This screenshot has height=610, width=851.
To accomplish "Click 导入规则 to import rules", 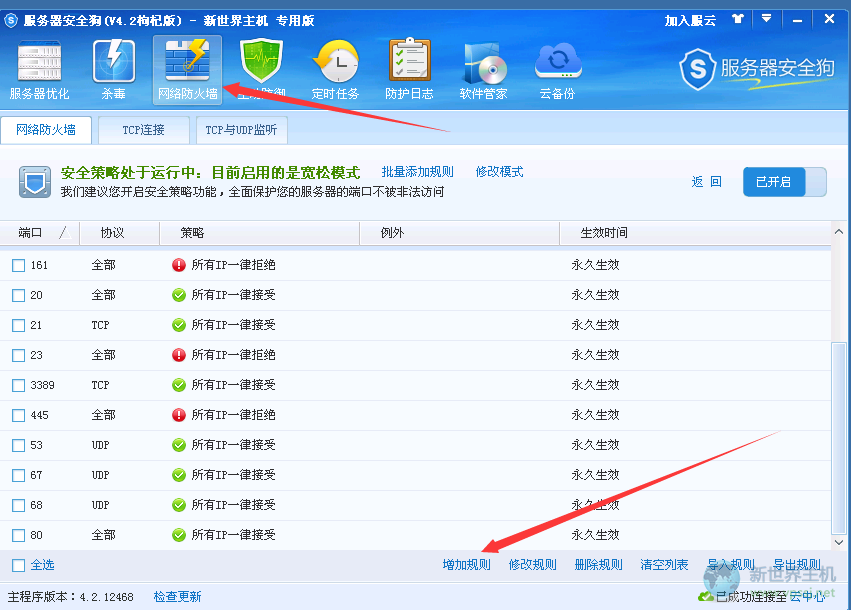I will coord(731,565).
